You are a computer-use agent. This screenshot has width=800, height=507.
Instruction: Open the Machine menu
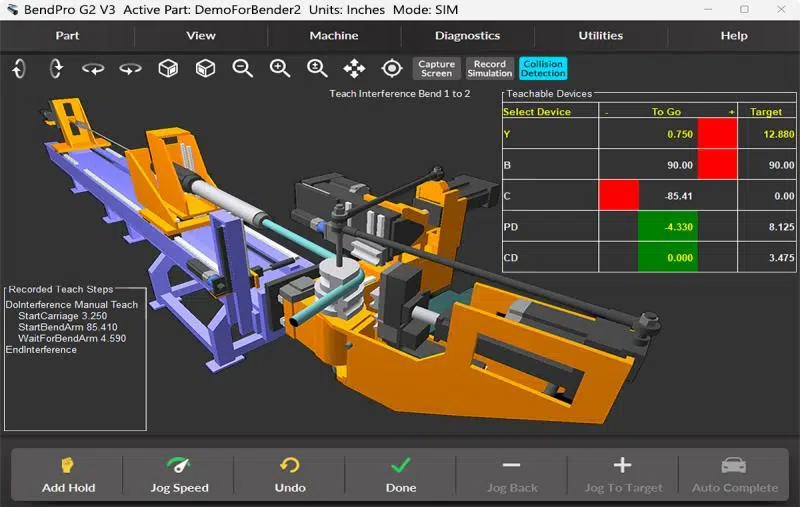pos(334,36)
